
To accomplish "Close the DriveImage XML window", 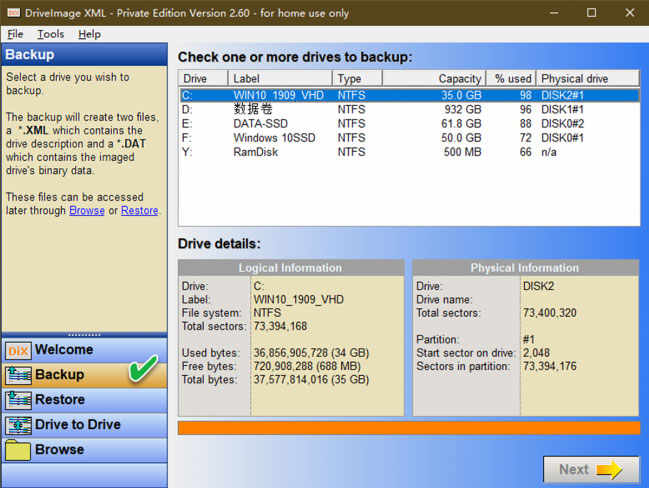I will [630, 13].
